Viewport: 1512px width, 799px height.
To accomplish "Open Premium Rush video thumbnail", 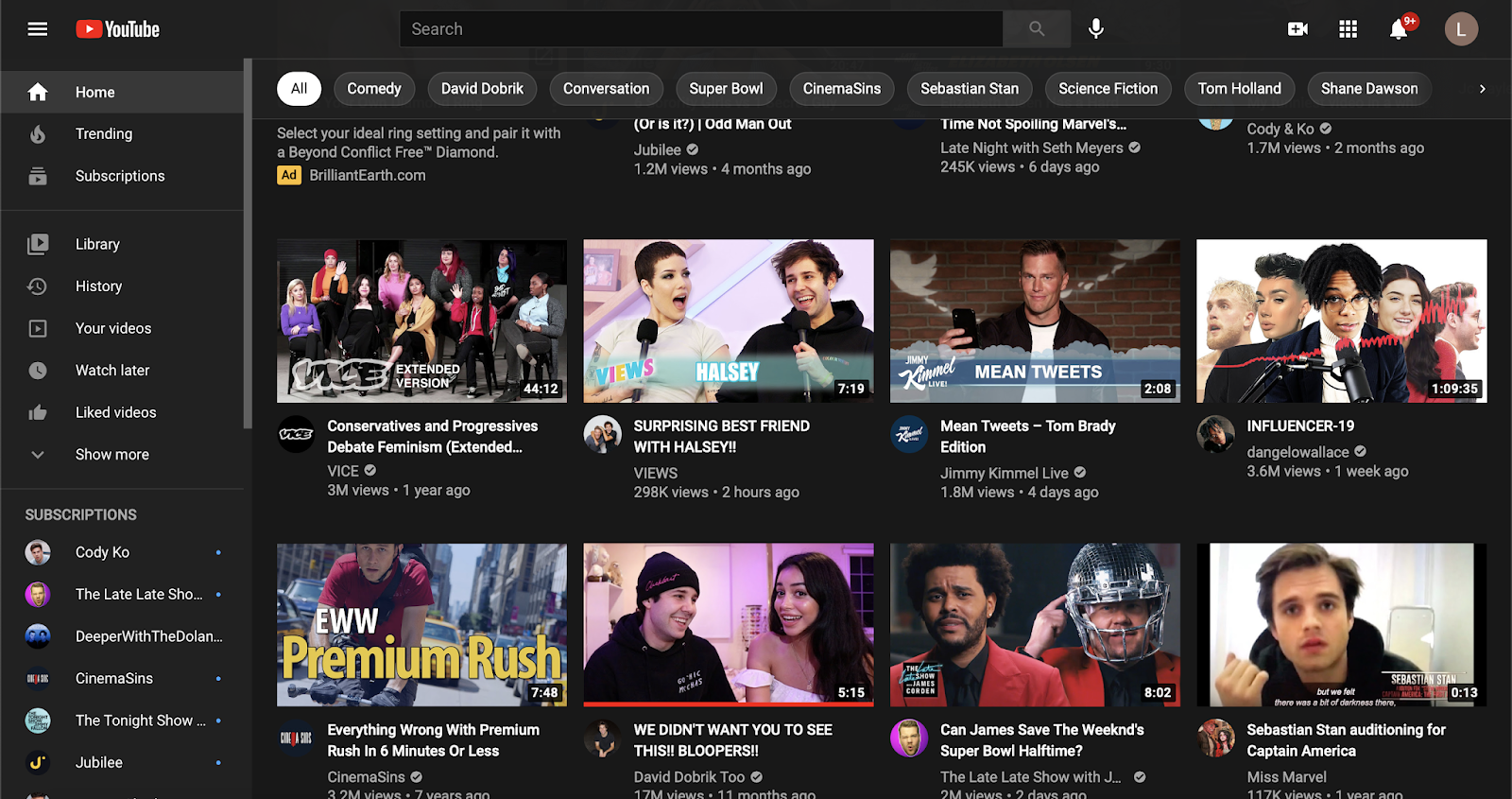I will click(x=421, y=625).
